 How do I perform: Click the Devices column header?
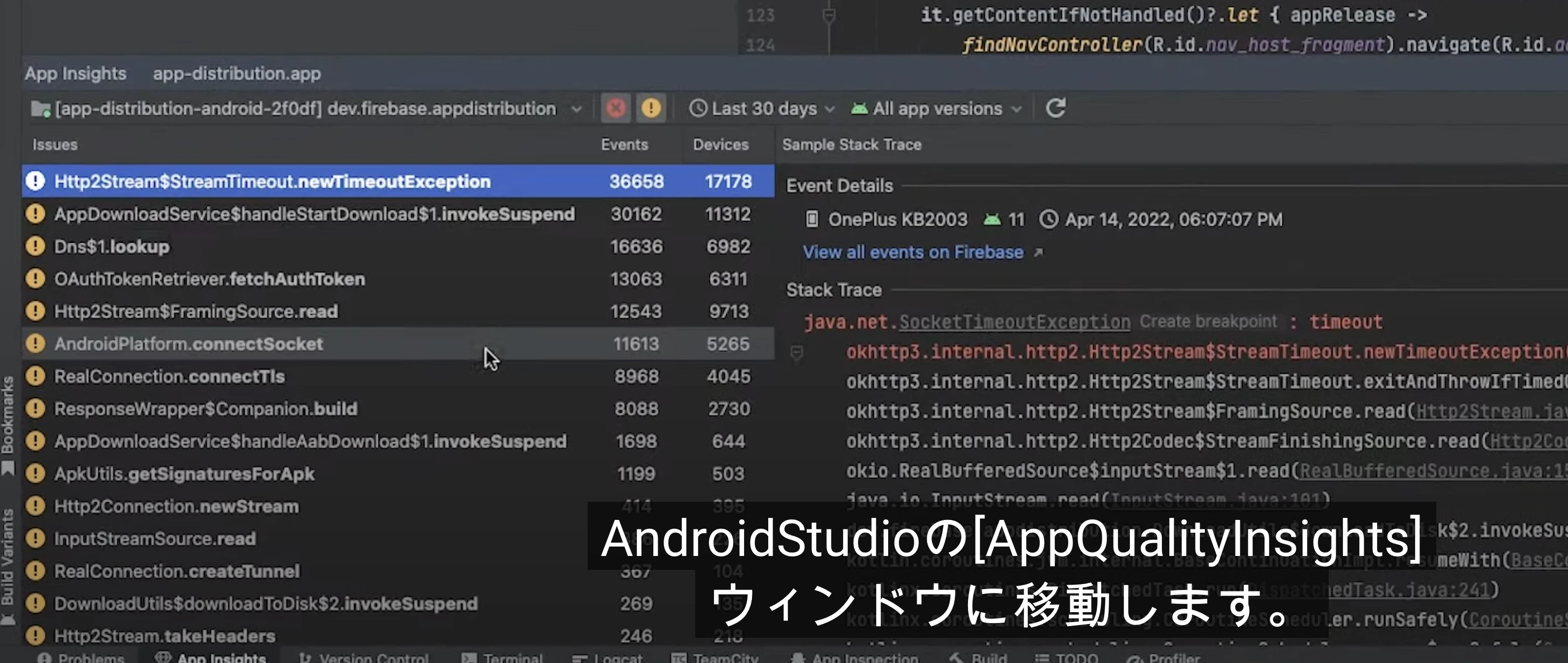pos(721,144)
